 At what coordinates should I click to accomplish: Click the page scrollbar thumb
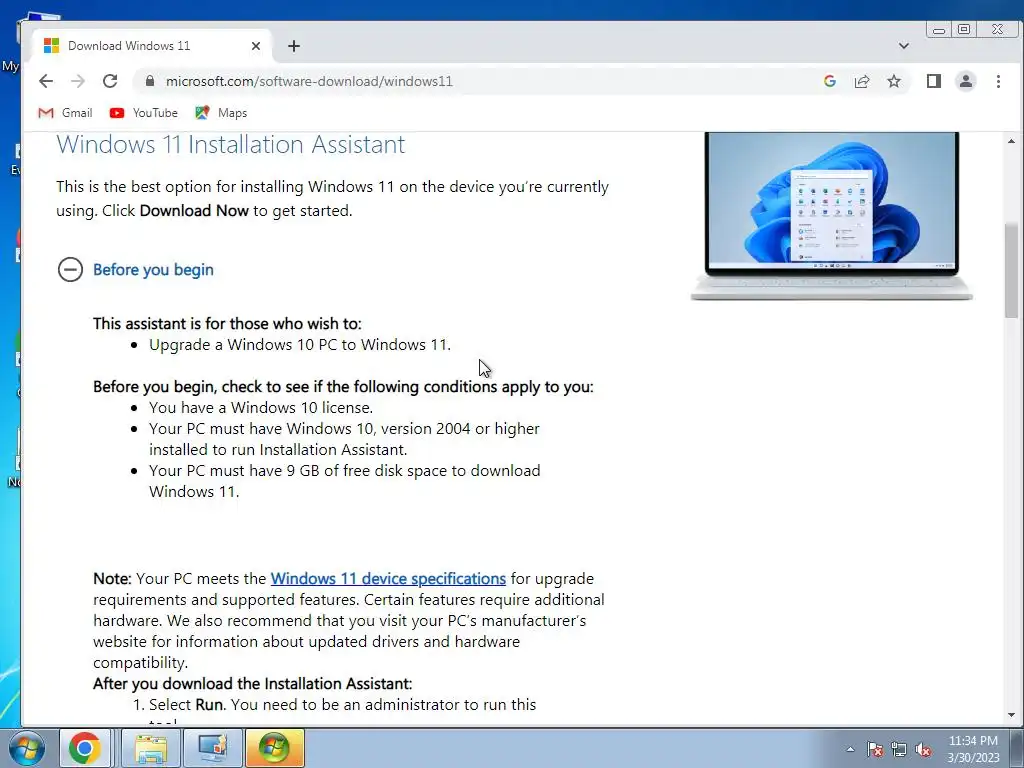click(1011, 270)
